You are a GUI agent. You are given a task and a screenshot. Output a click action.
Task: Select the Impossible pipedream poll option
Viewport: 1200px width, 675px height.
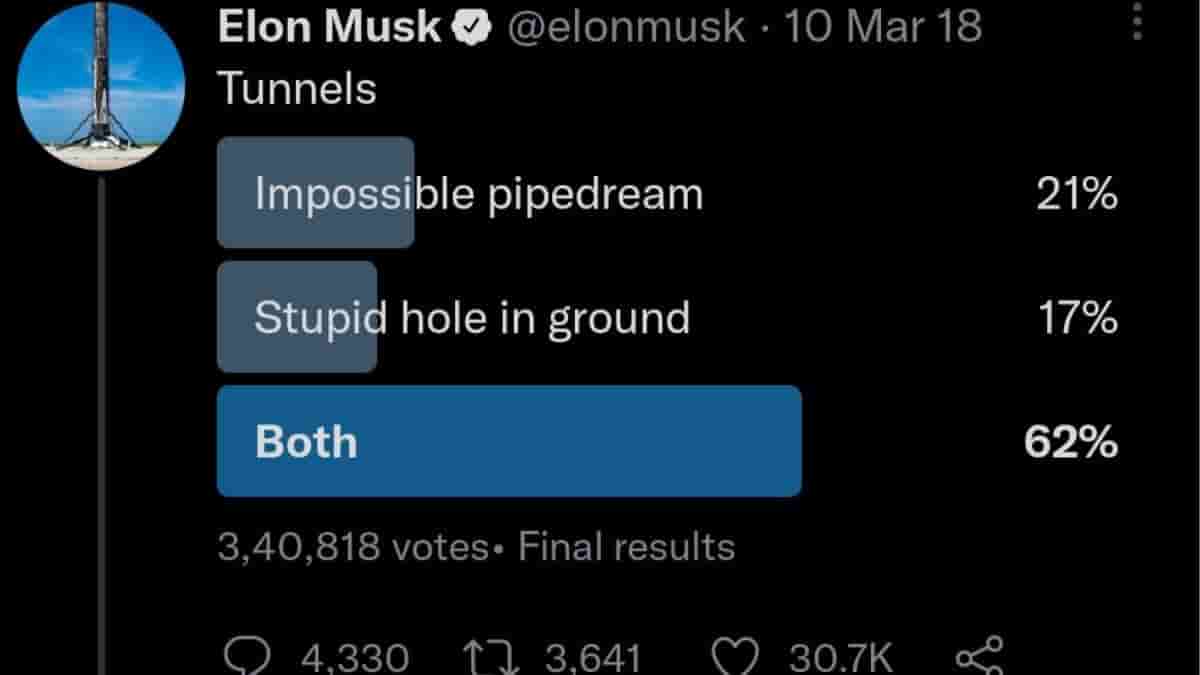point(478,193)
